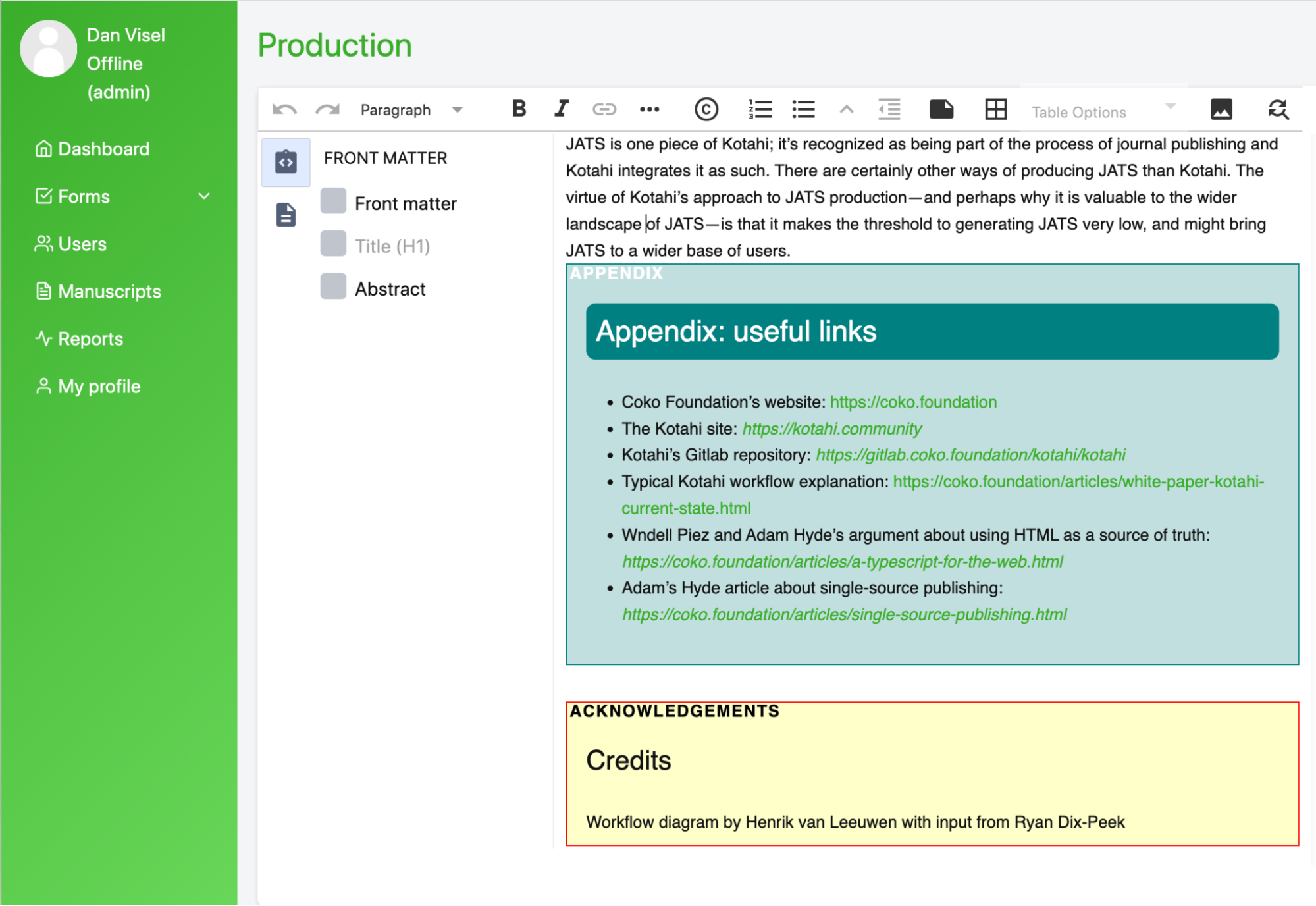
Task: Click the Italic formatting icon
Action: coord(561,109)
